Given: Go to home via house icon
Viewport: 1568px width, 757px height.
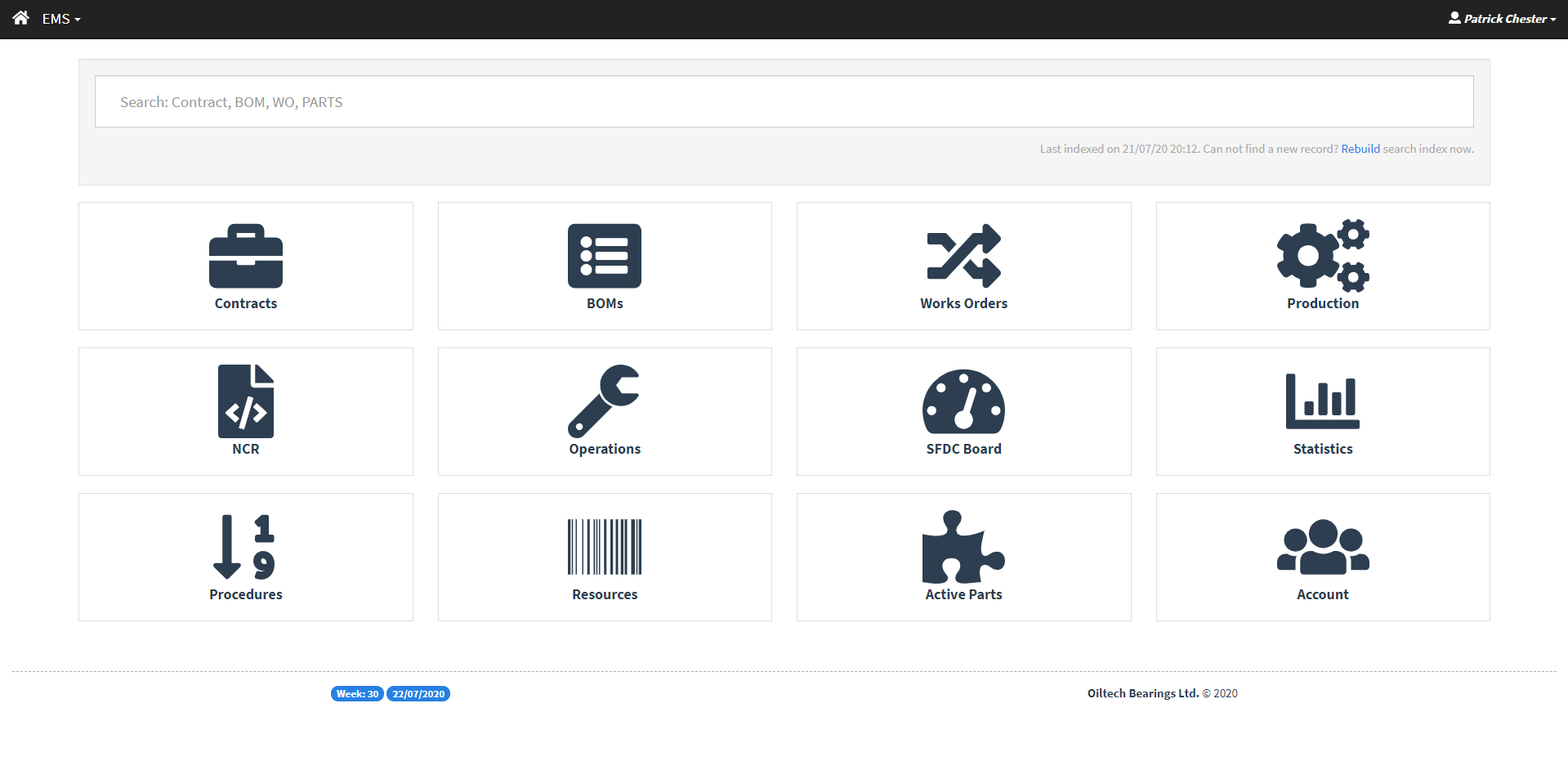Looking at the screenshot, I should point(21,18).
